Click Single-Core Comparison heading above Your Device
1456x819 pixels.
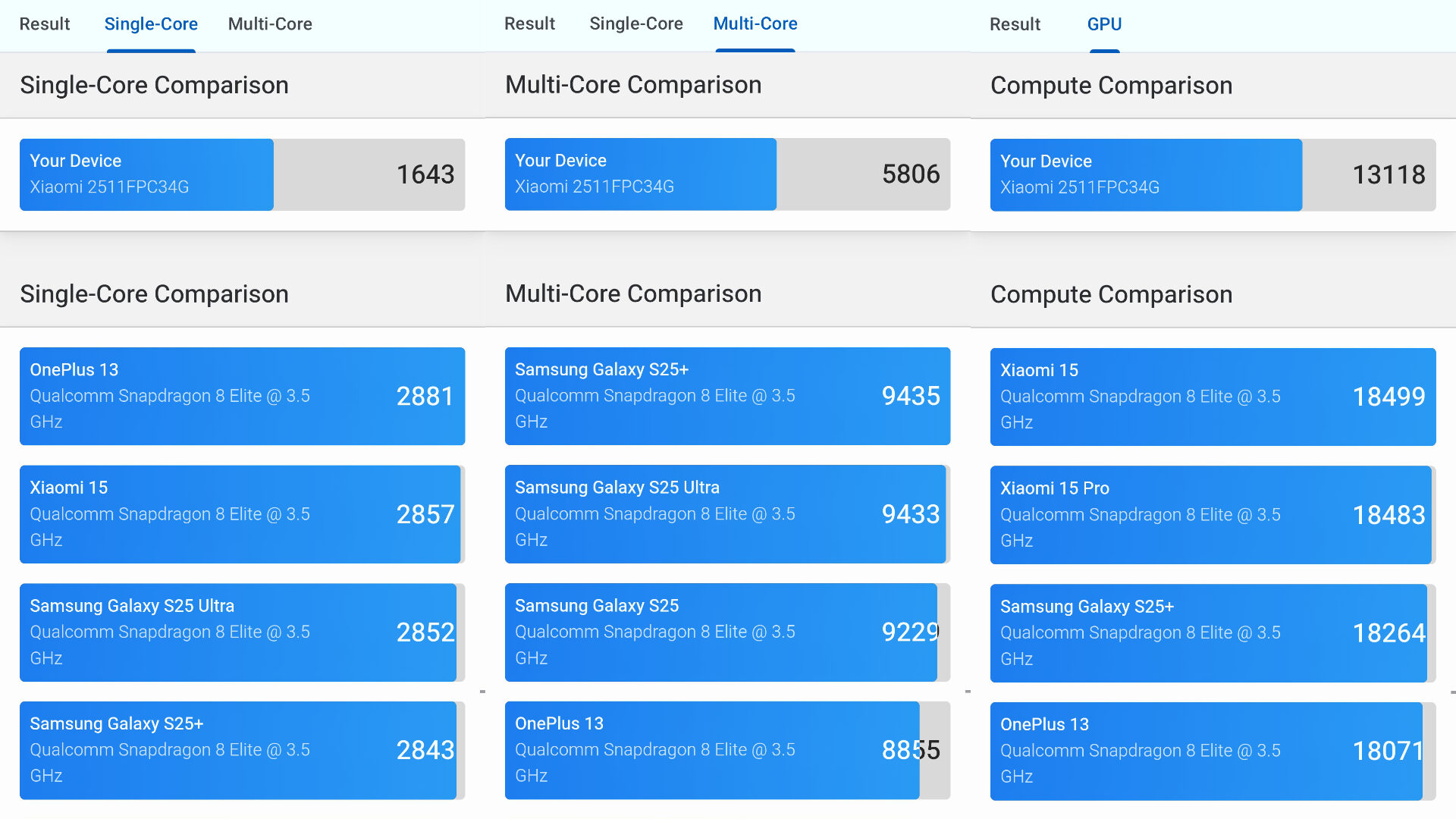tap(154, 85)
